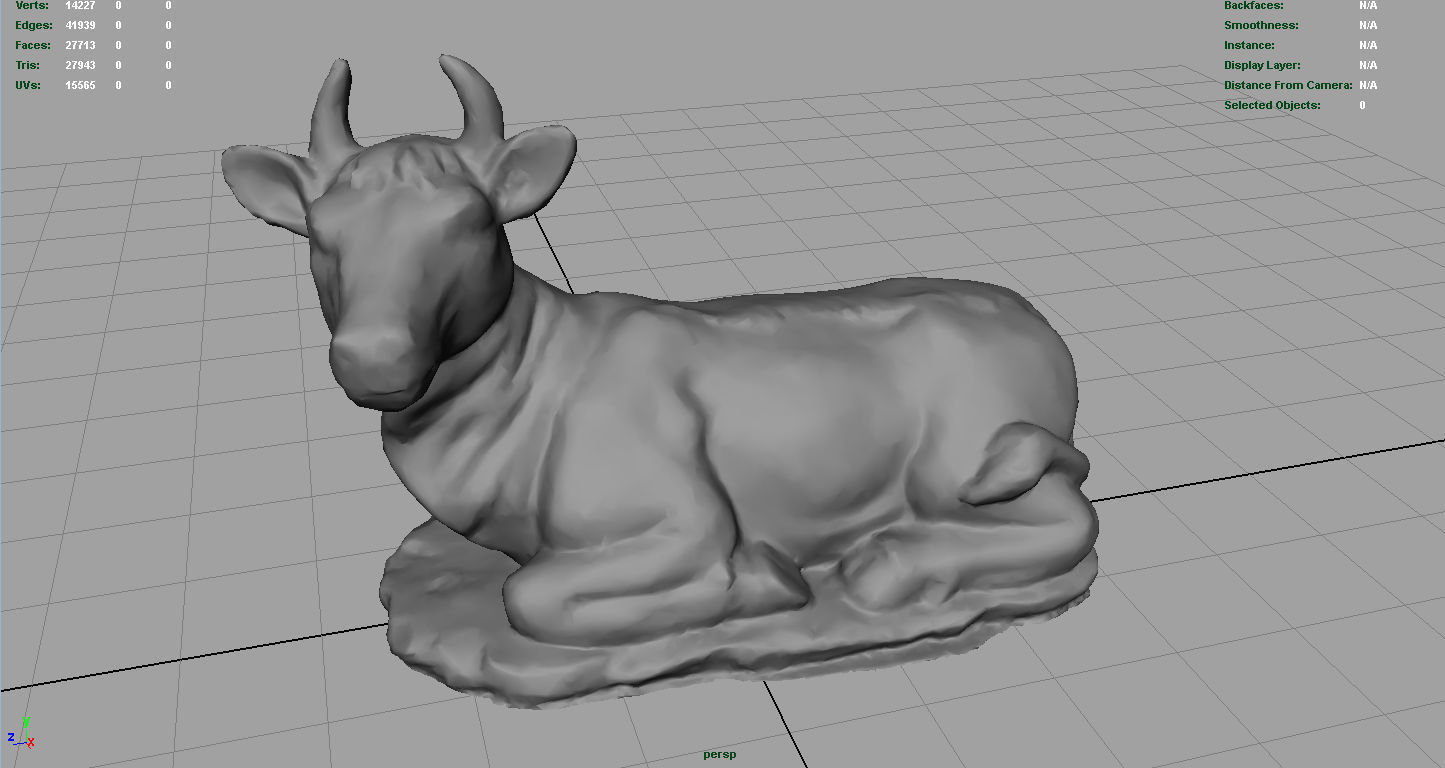Click the UV count value 15565

point(80,85)
